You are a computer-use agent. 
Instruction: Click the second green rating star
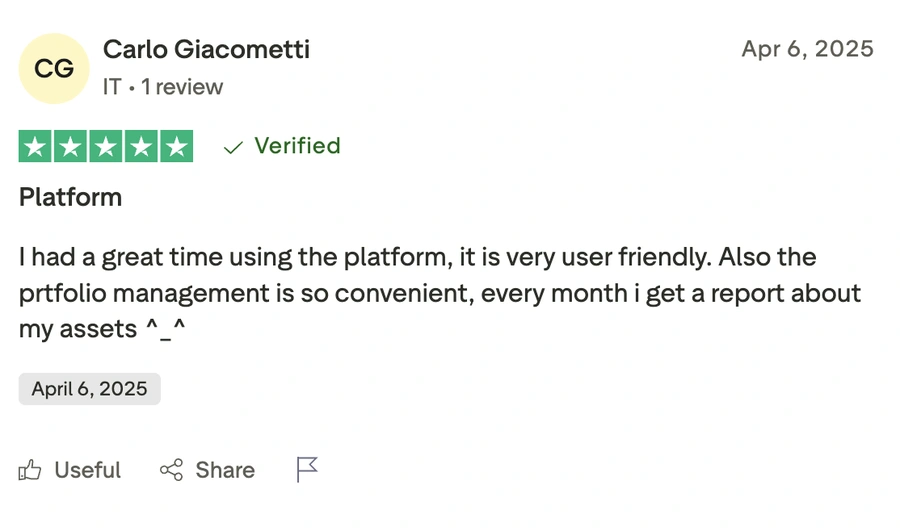click(70, 147)
